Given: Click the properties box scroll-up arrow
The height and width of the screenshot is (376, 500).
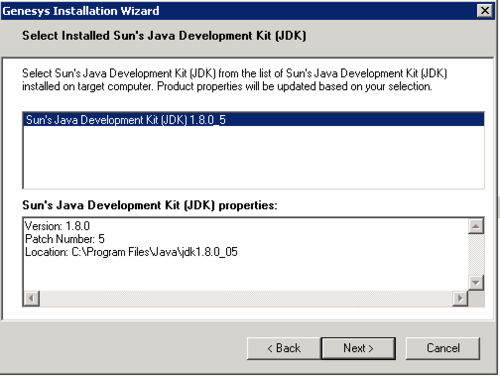Looking at the screenshot, I should pyautogui.click(x=476, y=227).
